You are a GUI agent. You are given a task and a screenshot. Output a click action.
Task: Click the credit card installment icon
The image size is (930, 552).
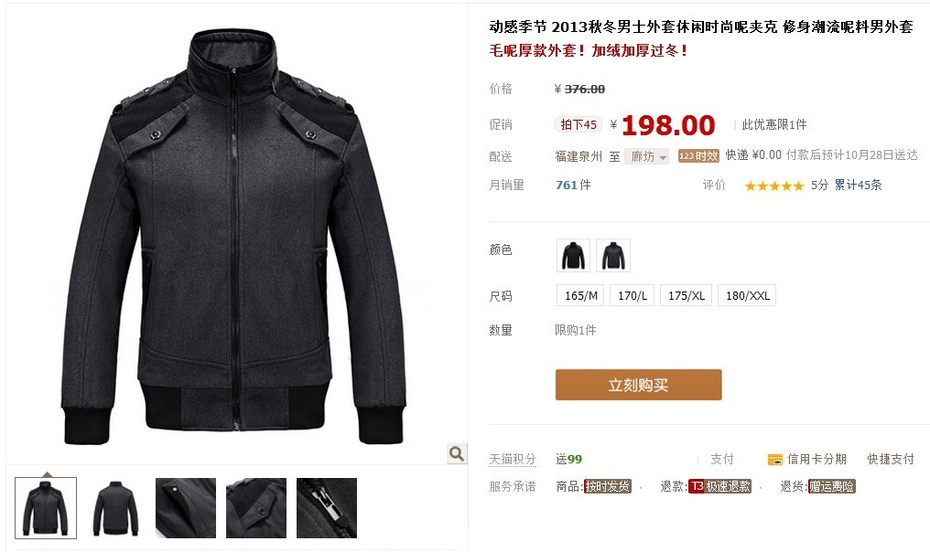pyautogui.click(x=775, y=460)
